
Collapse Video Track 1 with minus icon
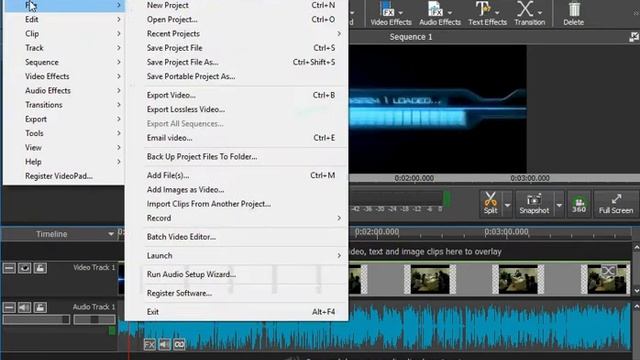pos(9,268)
